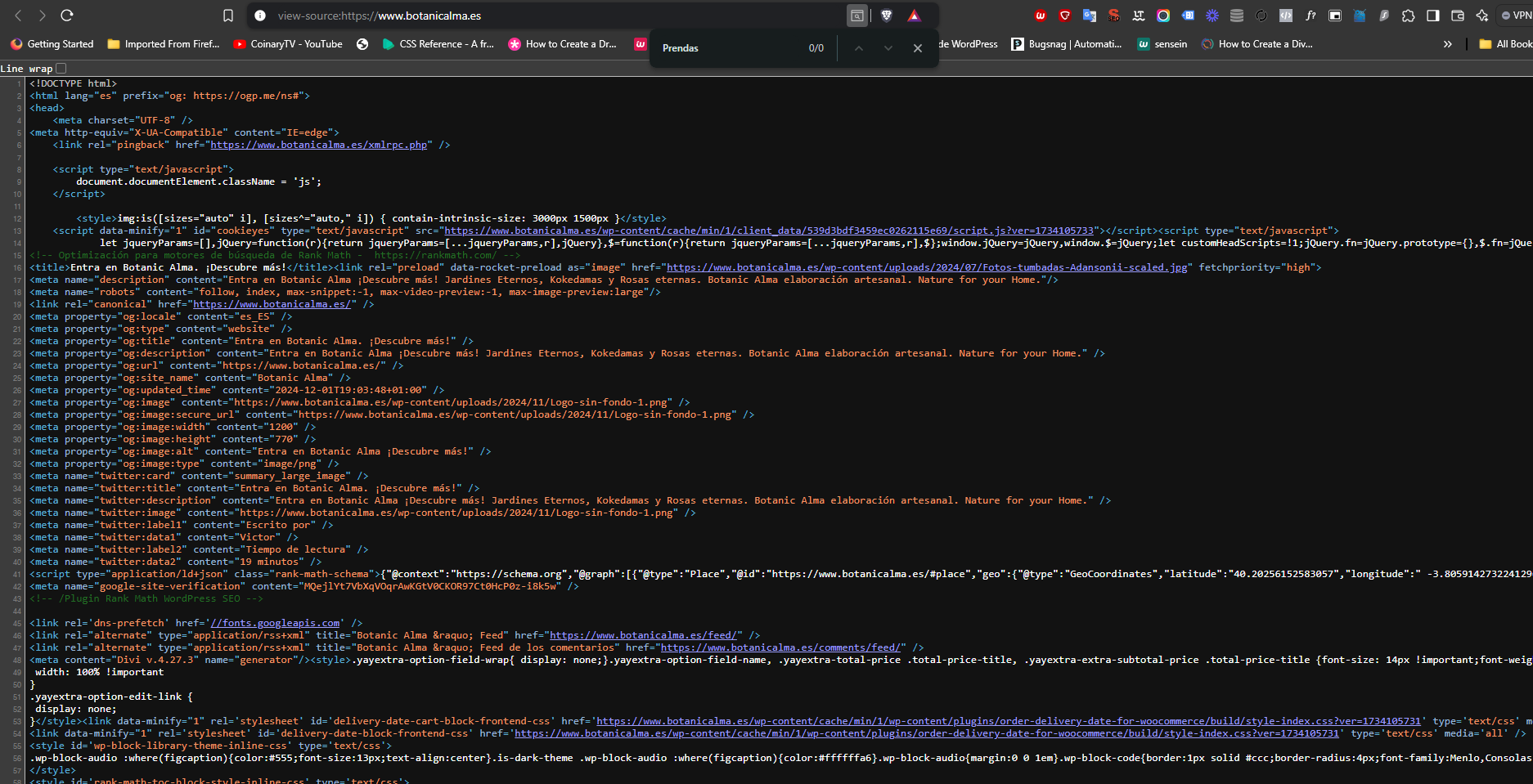Jump to next find result
The image size is (1533, 784).
(x=888, y=48)
